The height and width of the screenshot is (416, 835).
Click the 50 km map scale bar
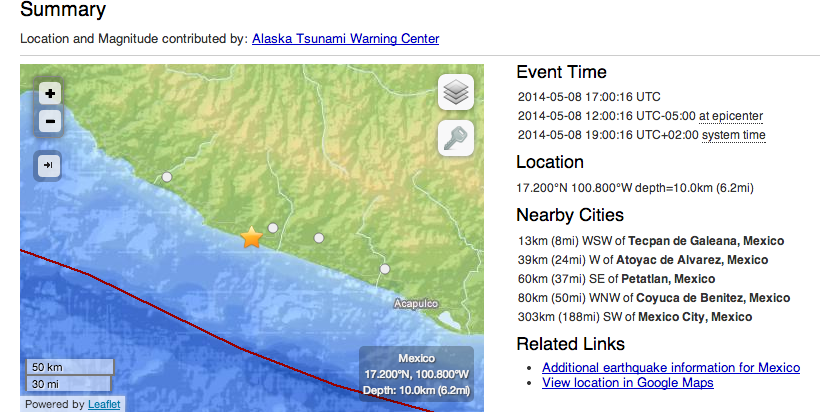pos(68,367)
